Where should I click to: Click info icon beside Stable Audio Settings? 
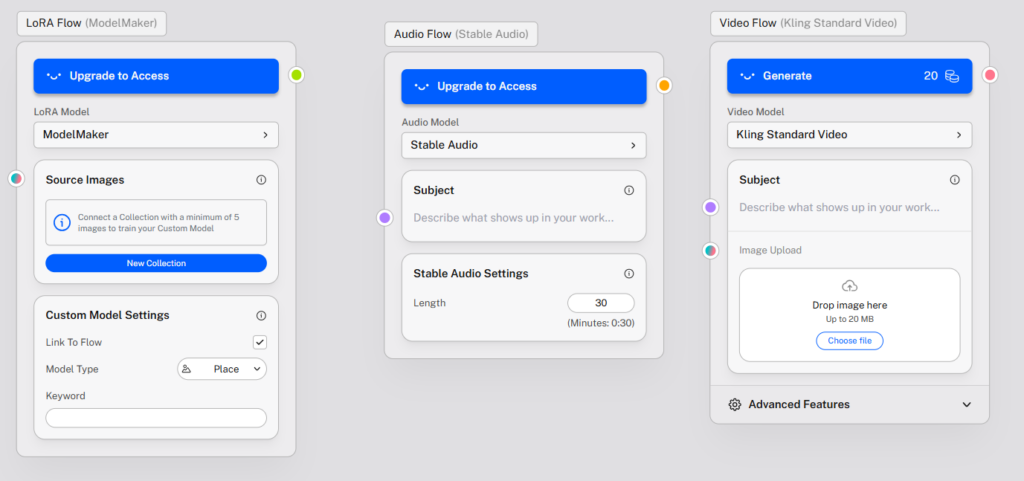(629, 274)
